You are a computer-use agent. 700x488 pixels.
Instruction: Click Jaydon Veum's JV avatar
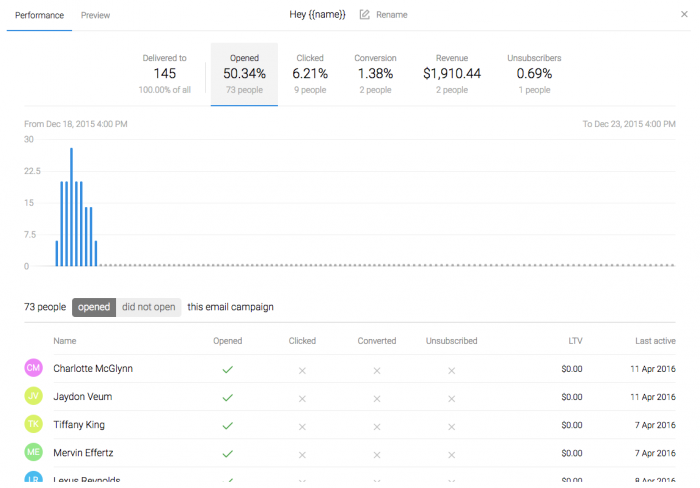point(33,397)
